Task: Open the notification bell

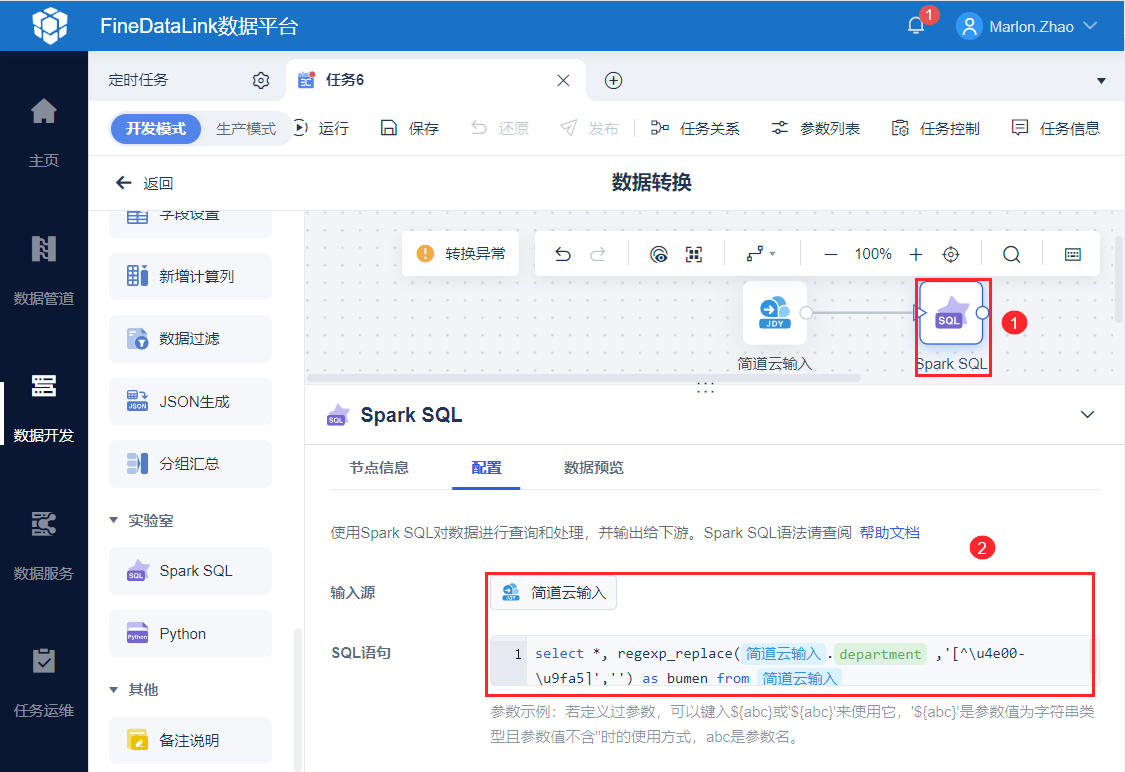Action: [x=915, y=26]
